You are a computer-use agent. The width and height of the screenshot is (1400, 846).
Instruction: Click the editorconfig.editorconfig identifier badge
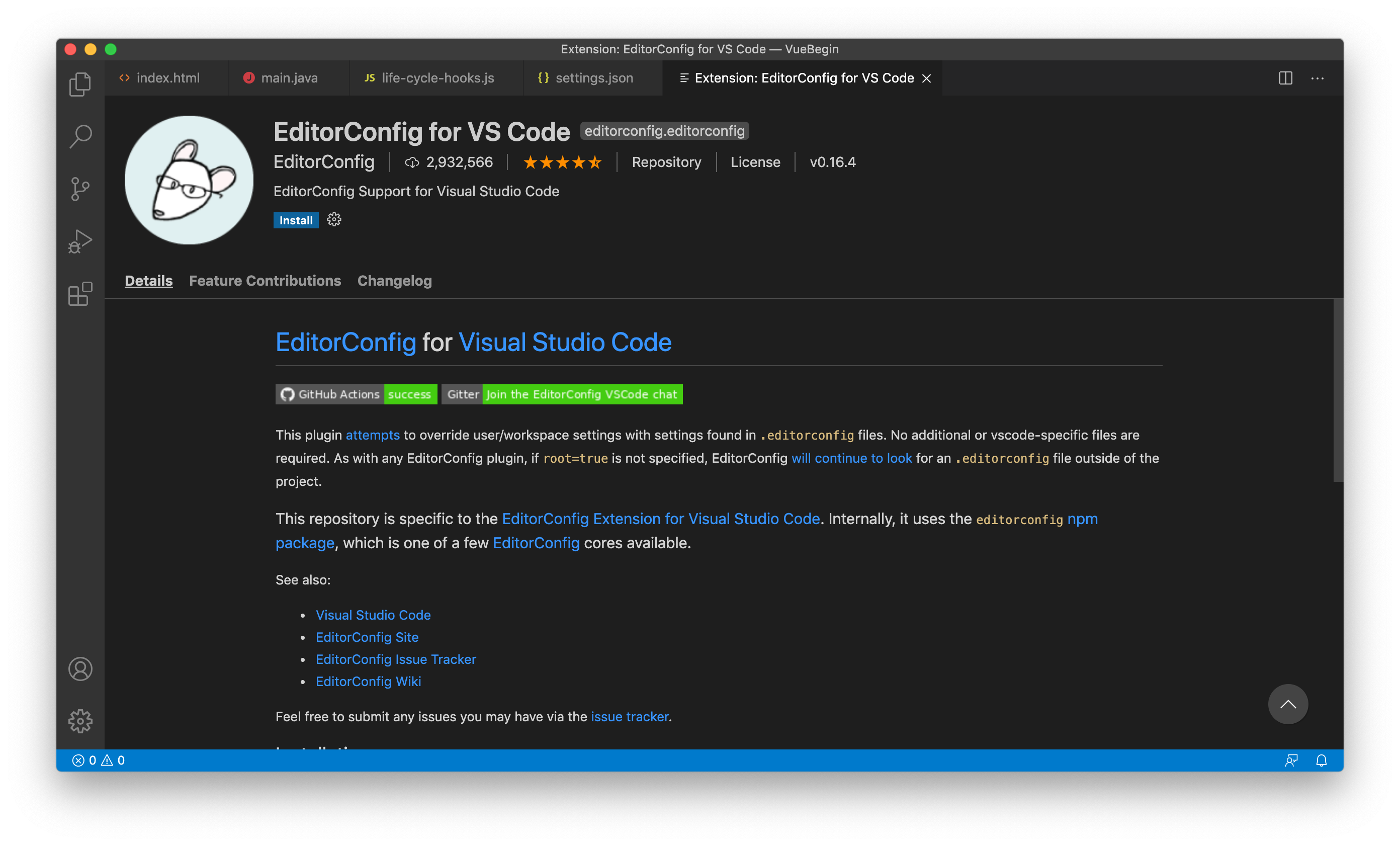(x=664, y=131)
